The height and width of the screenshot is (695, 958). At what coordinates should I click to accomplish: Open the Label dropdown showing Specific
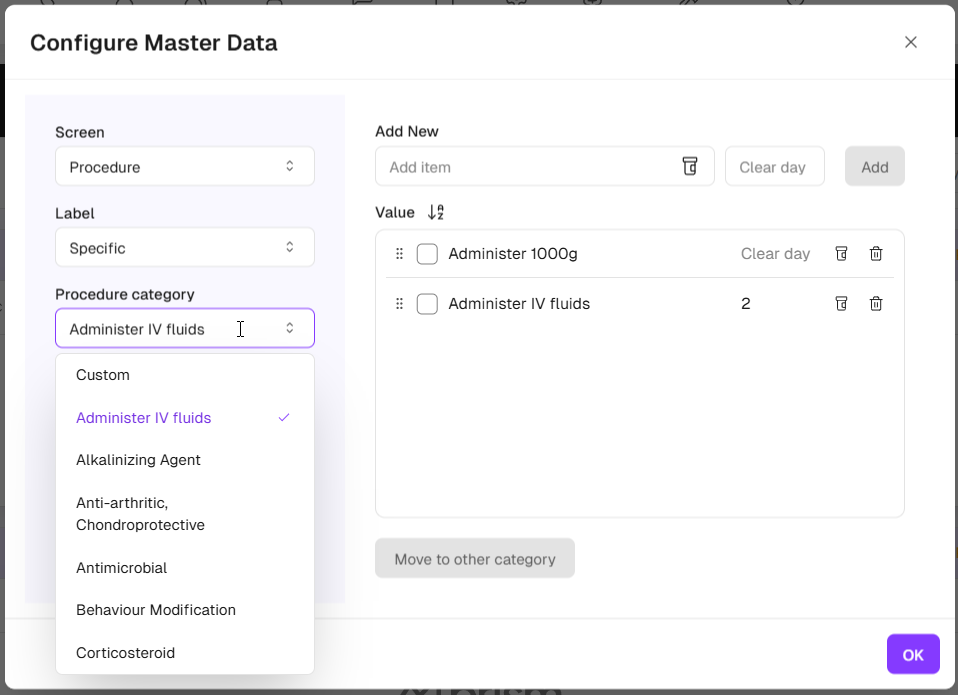(x=185, y=248)
